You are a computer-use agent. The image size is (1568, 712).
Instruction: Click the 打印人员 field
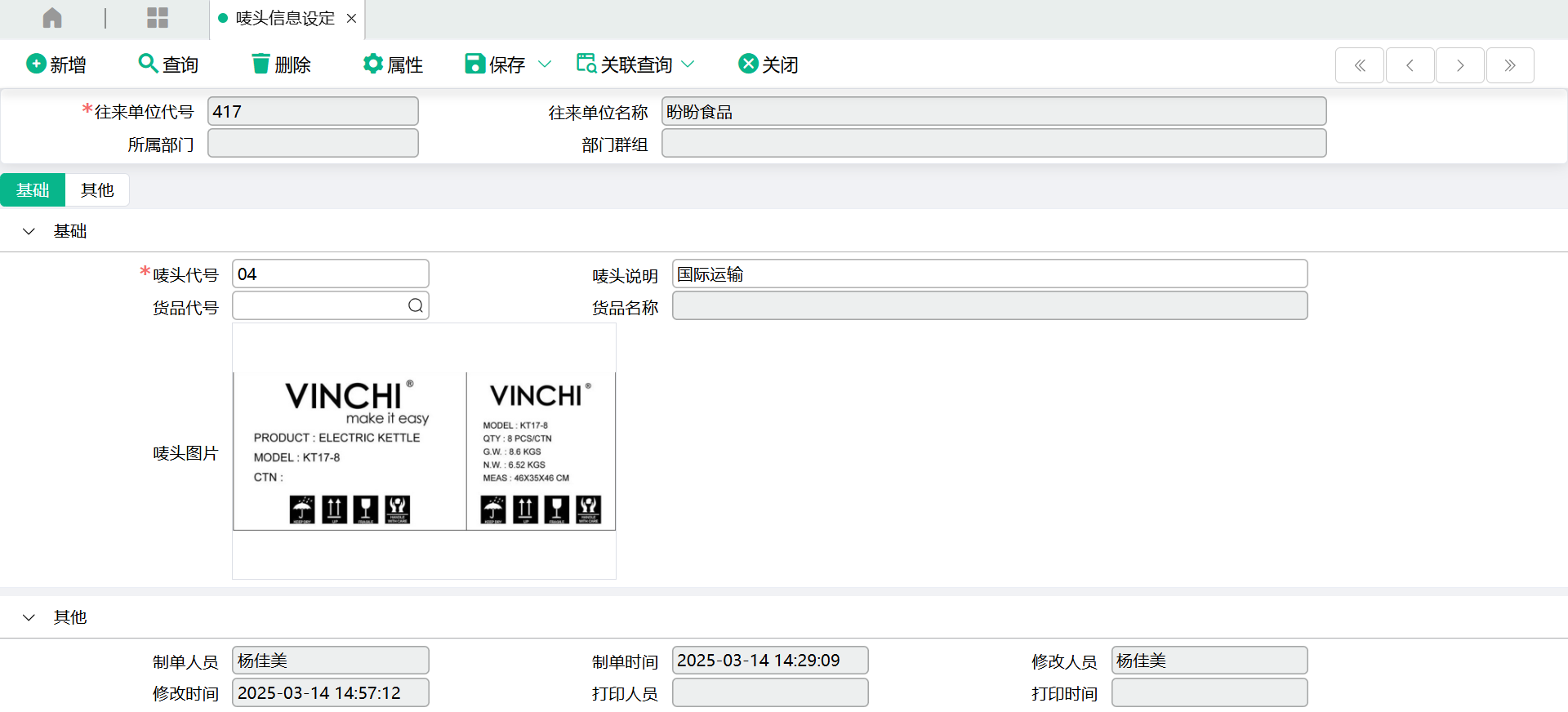click(x=770, y=693)
